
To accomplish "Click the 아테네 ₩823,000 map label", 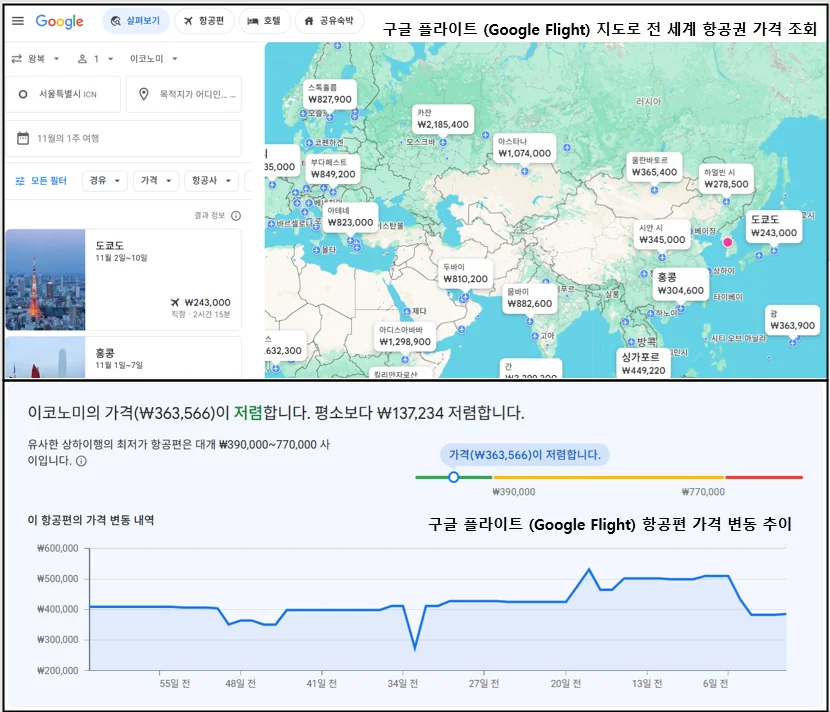I will tap(350, 218).
